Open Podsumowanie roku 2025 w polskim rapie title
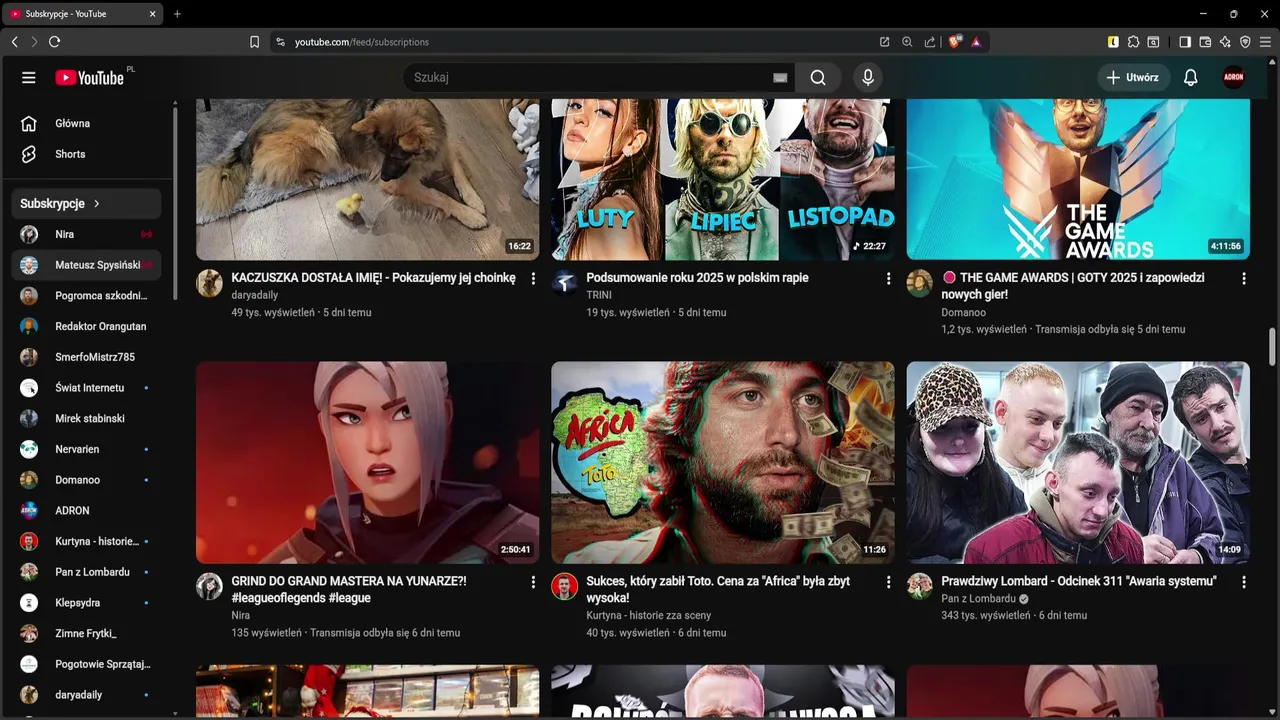This screenshot has height=720, width=1280. click(x=697, y=278)
